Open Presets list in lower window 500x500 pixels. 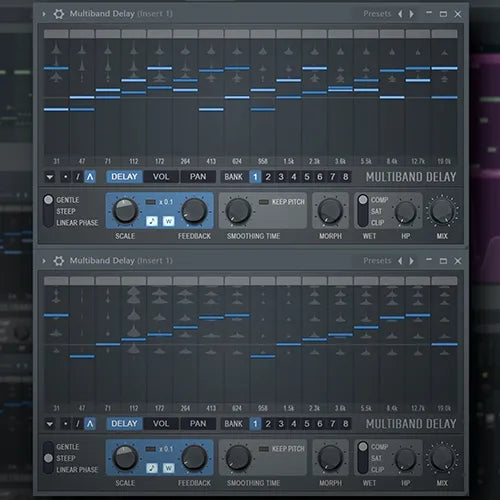[377, 261]
